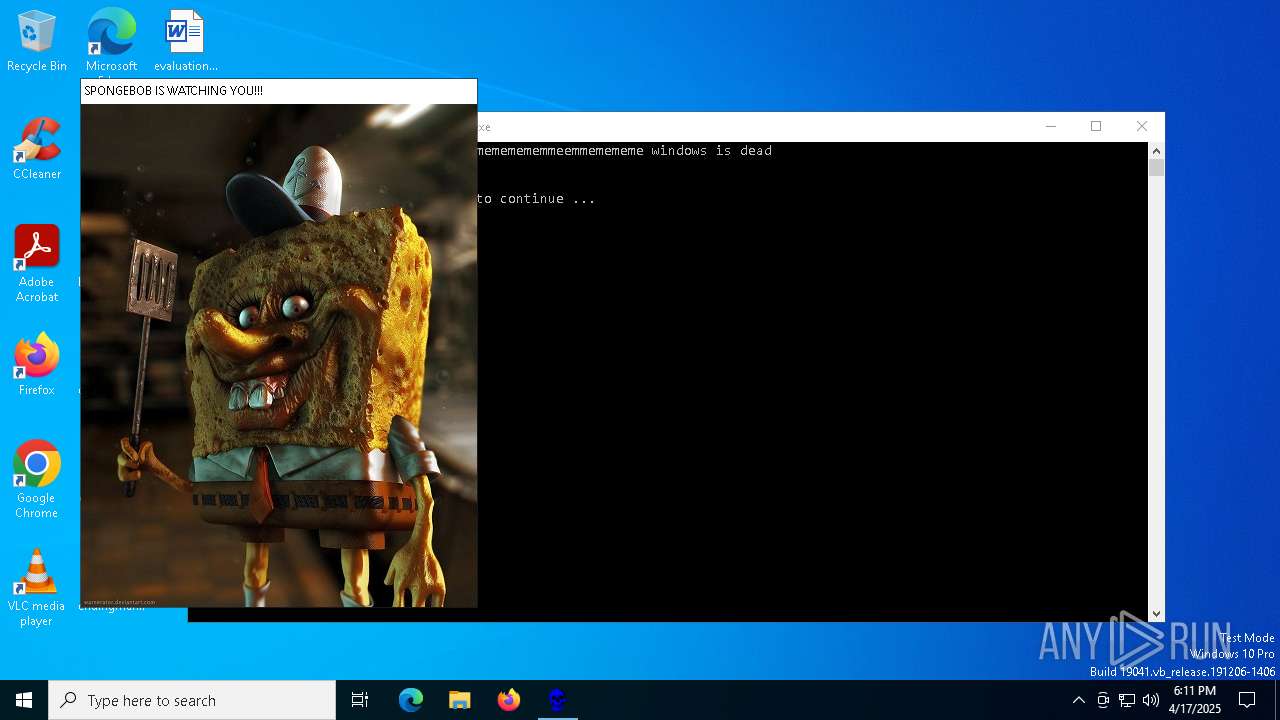Launch Microsoft Edge from desktop shortcut
The image size is (1280, 720).
(111, 42)
